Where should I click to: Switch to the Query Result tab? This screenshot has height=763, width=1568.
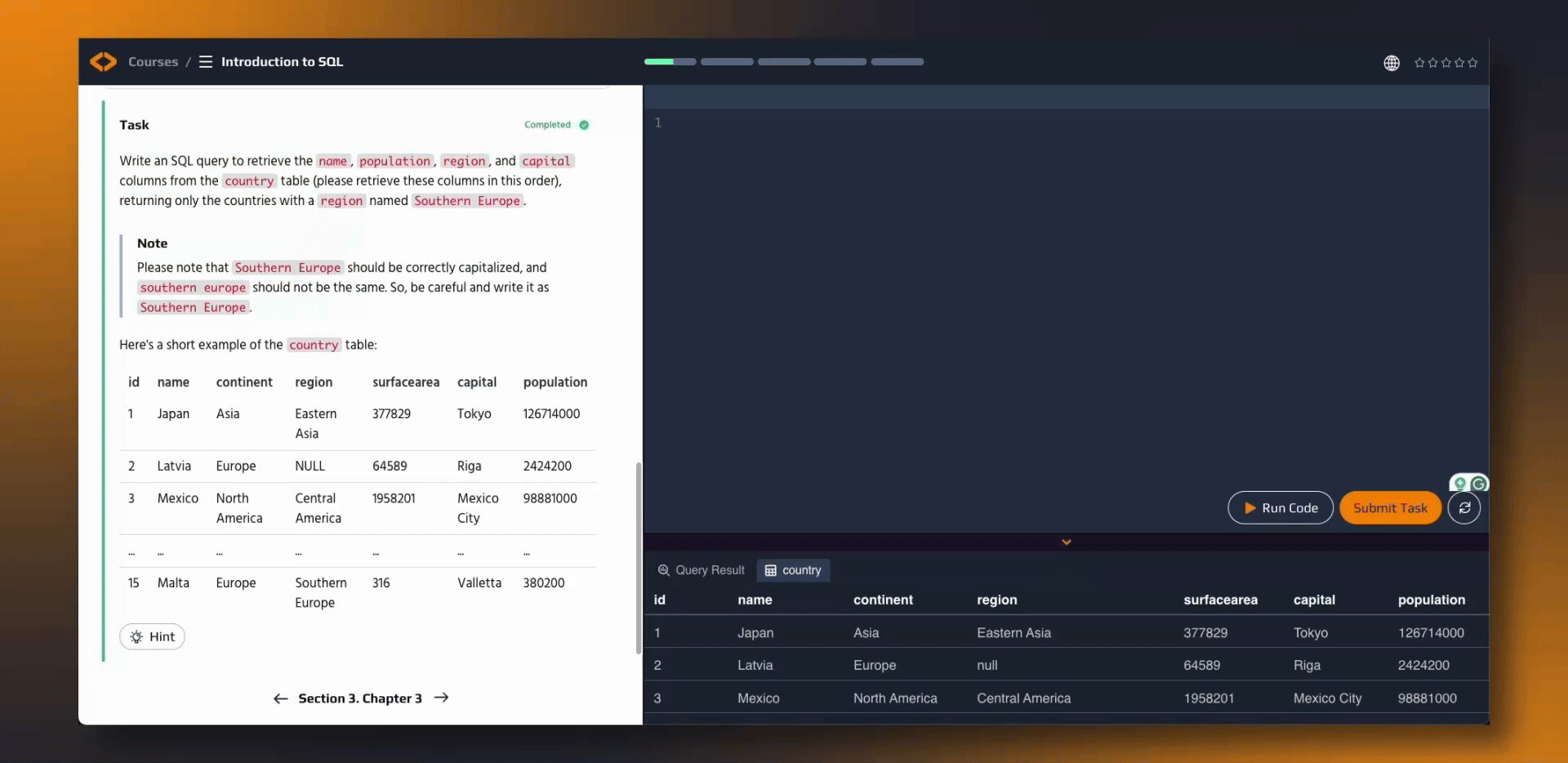coord(702,570)
